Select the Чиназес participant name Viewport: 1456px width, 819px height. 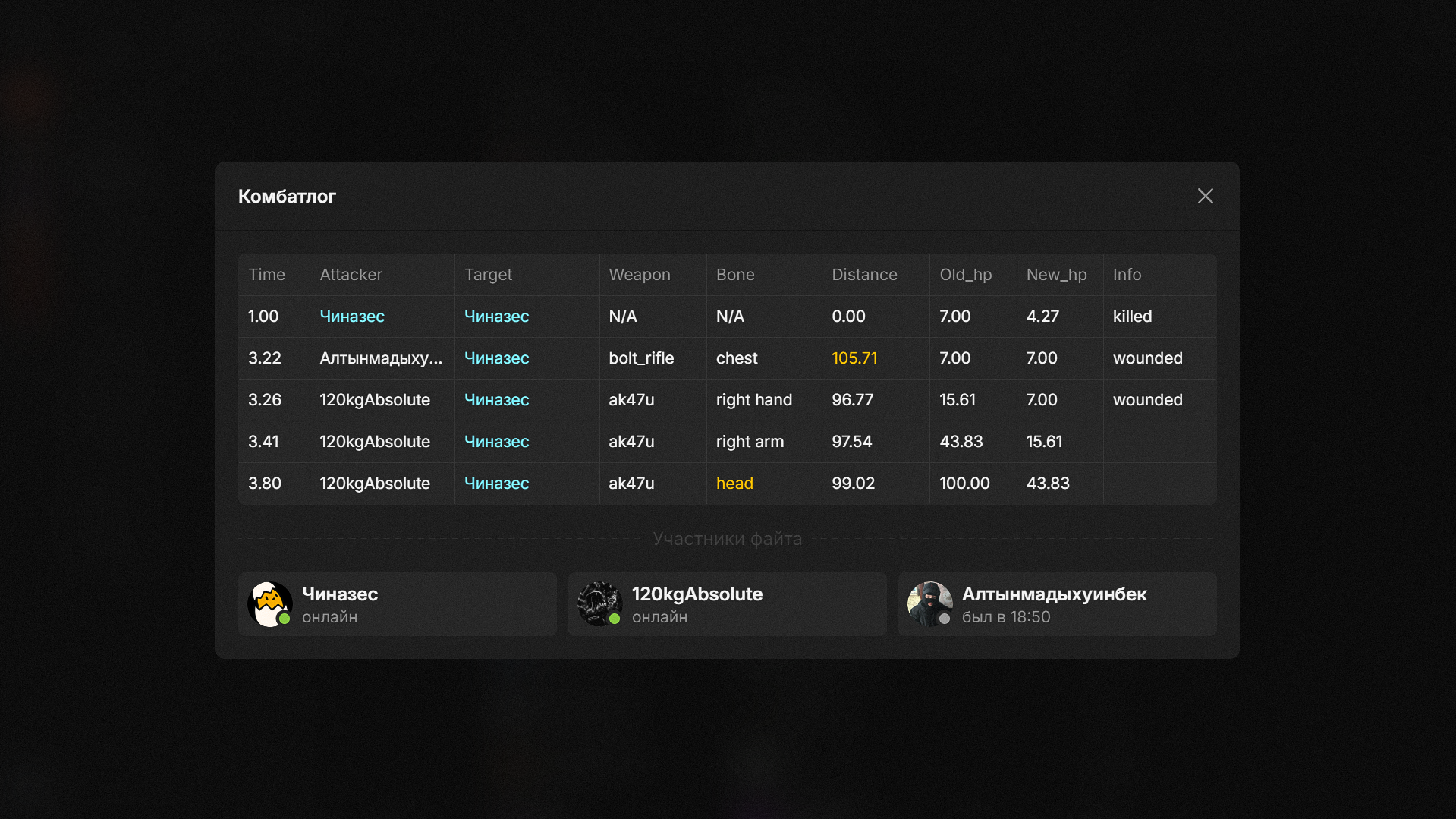[340, 594]
